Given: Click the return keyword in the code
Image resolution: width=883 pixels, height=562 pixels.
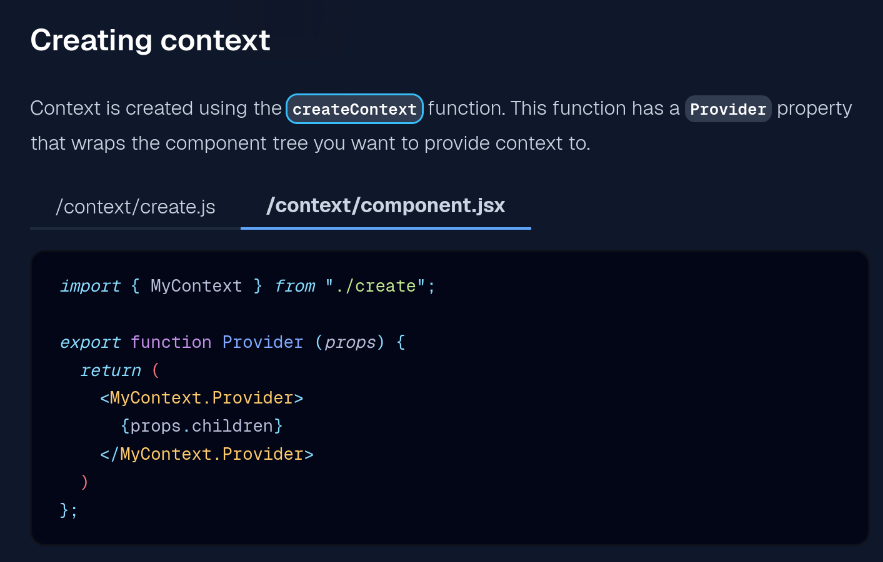Looking at the screenshot, I should click(x=110, y=370).
